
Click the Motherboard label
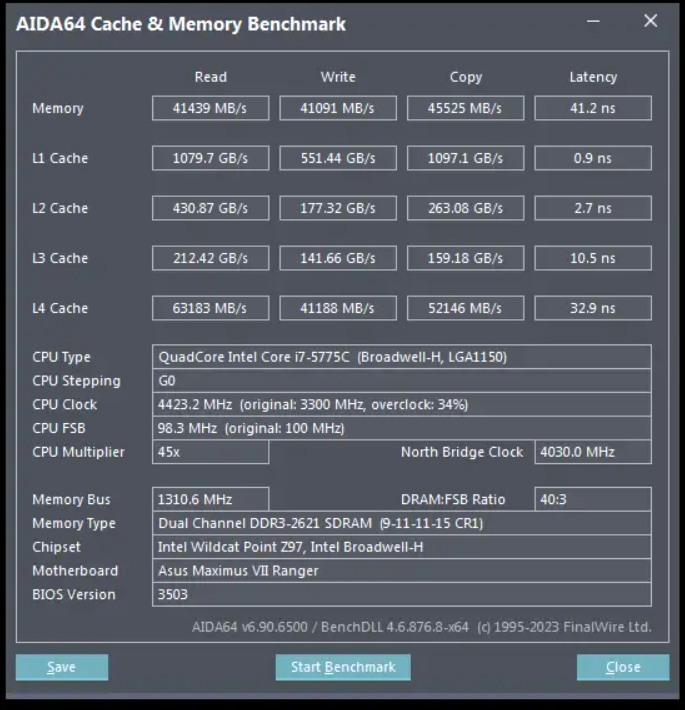click(x=75, y=571)
